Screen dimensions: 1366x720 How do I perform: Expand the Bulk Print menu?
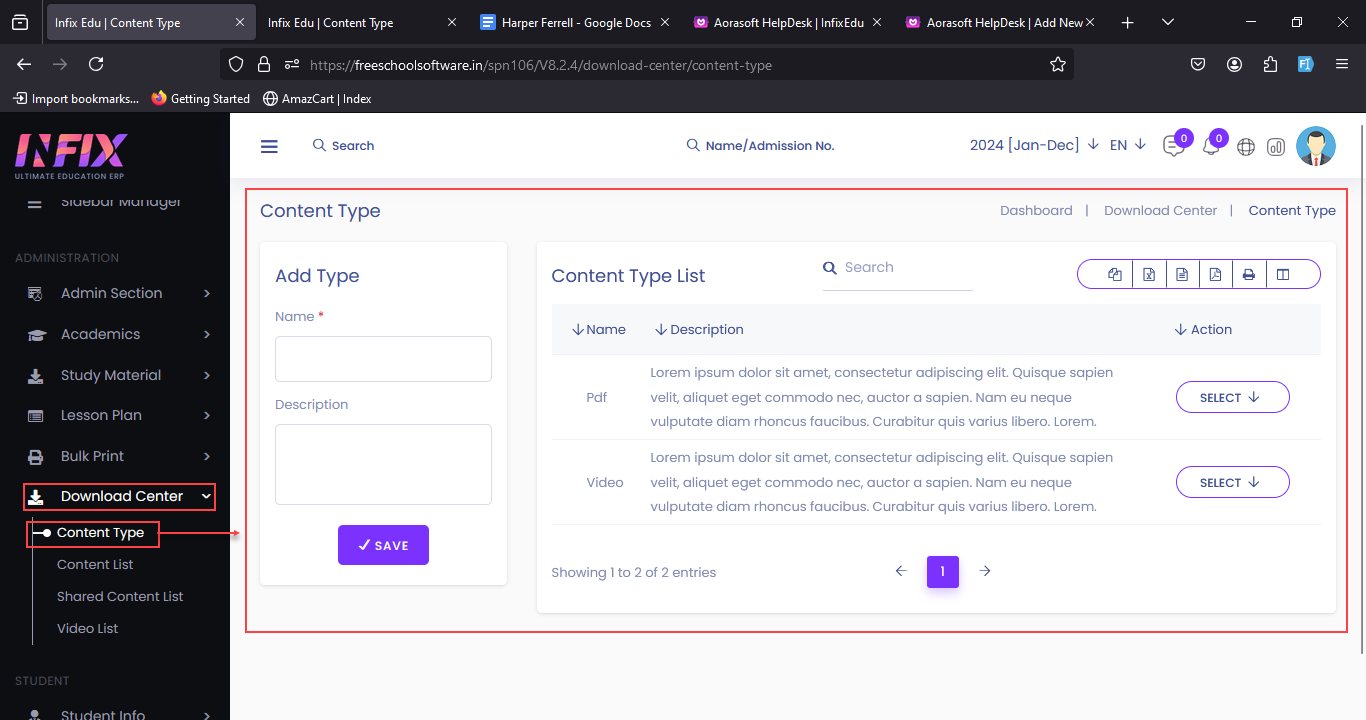[119, 456]
